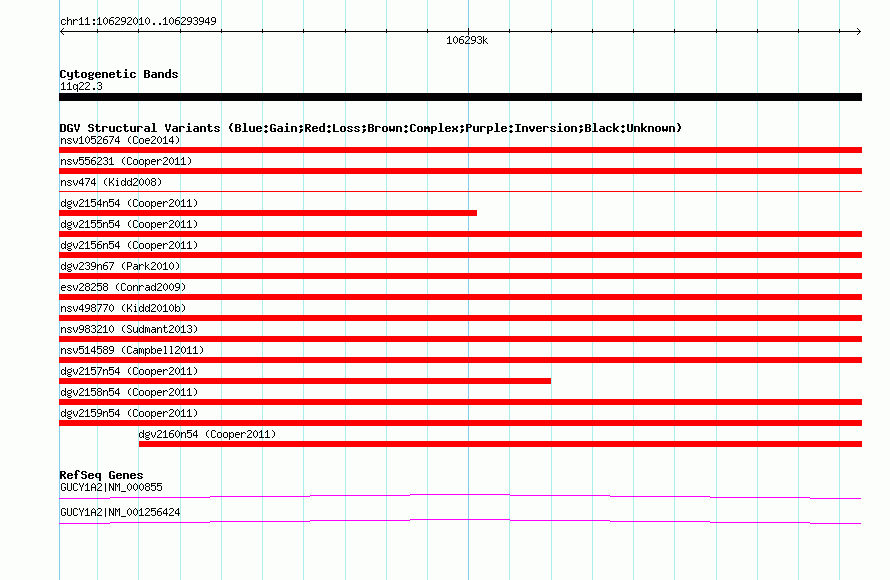
Task: Click the red bar of dgv2158n54
Action: coord(460,402)
